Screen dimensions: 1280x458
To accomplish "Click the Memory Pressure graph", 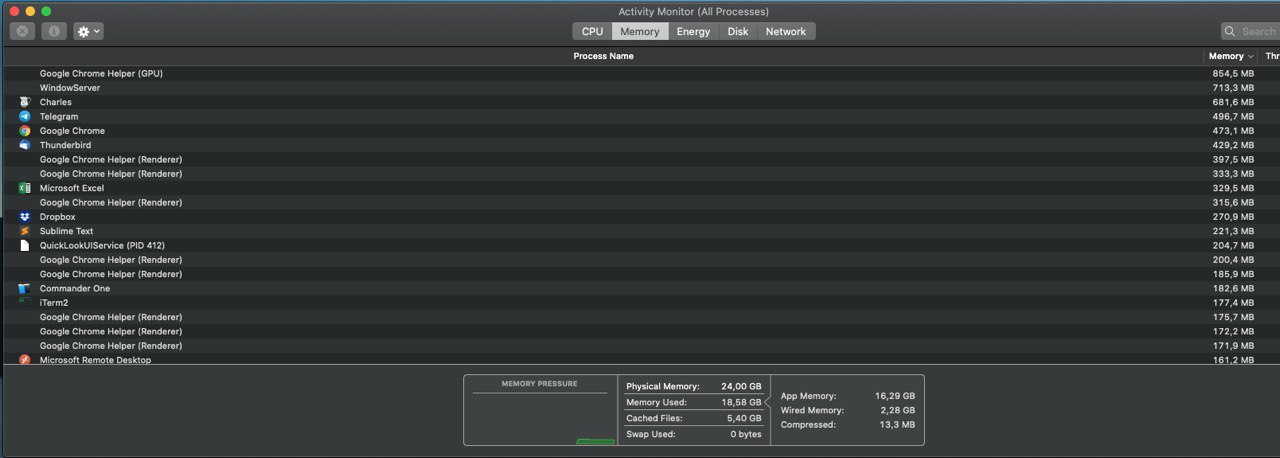I will 540,410.
